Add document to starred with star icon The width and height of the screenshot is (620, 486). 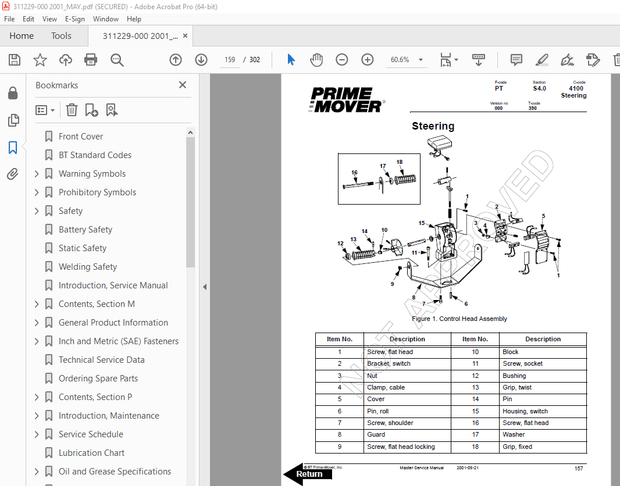(40, 60)
